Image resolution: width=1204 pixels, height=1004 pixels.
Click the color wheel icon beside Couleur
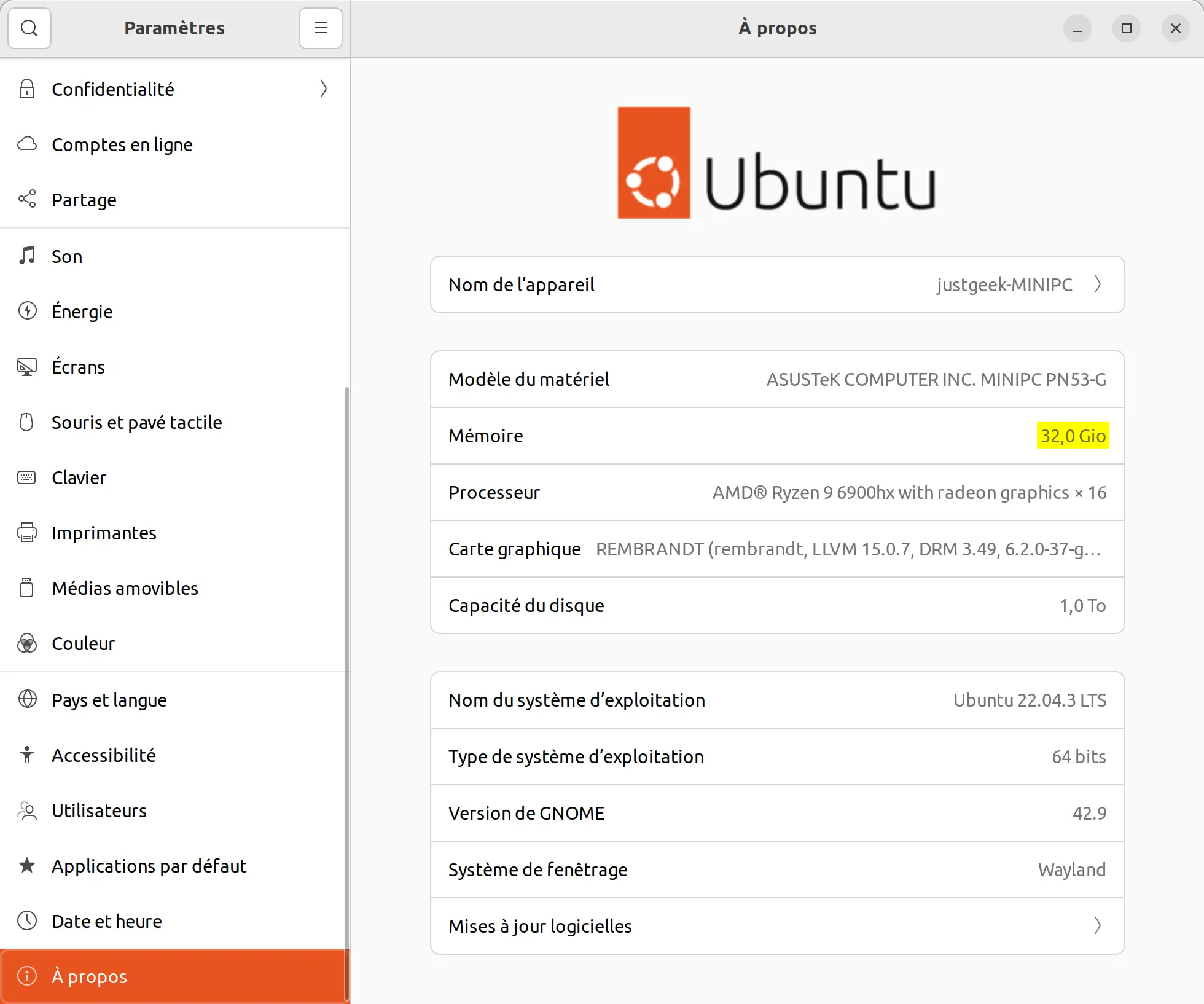27,643
